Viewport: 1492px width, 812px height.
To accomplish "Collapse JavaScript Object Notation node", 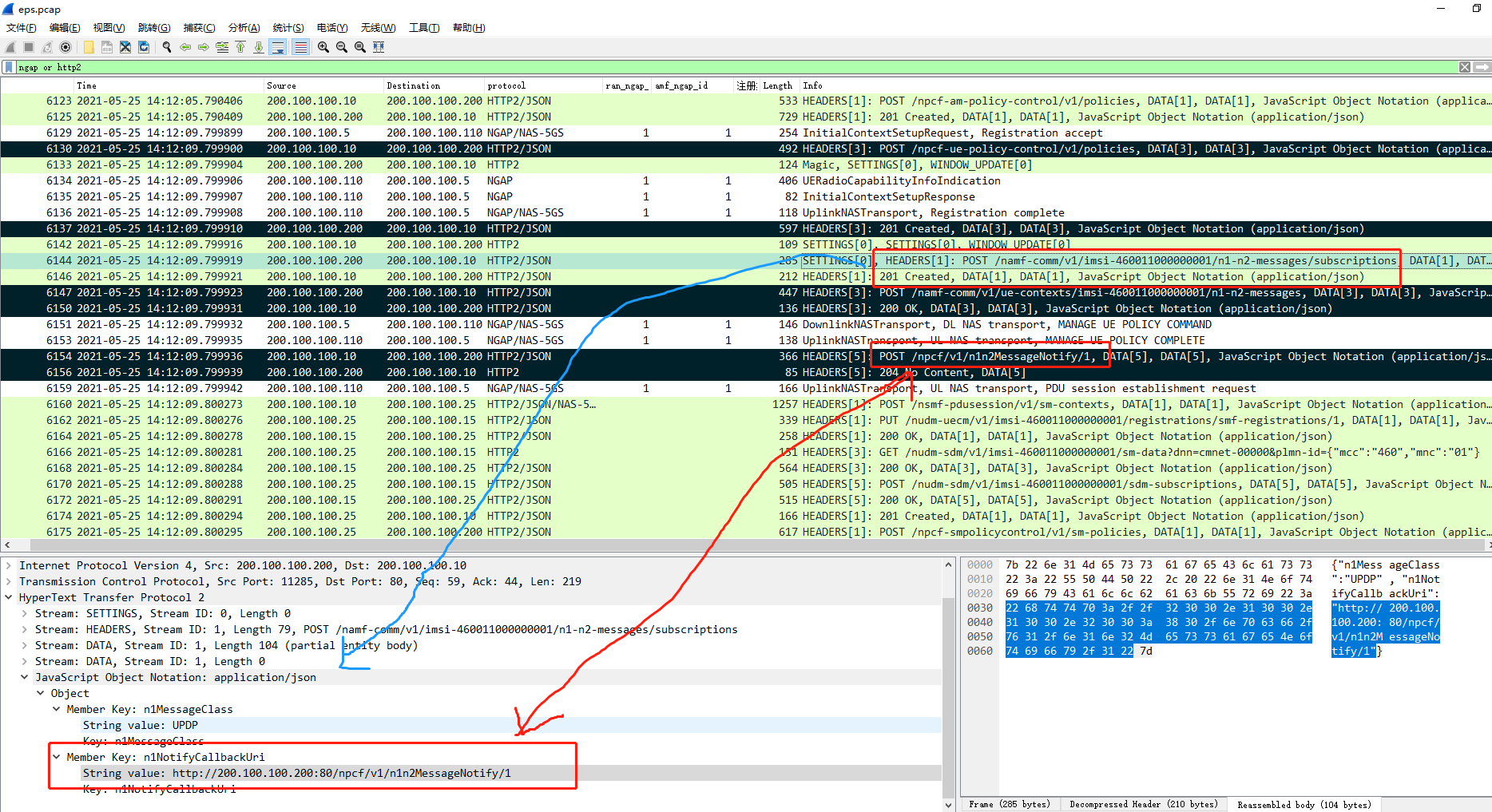I will click(25, 678).
